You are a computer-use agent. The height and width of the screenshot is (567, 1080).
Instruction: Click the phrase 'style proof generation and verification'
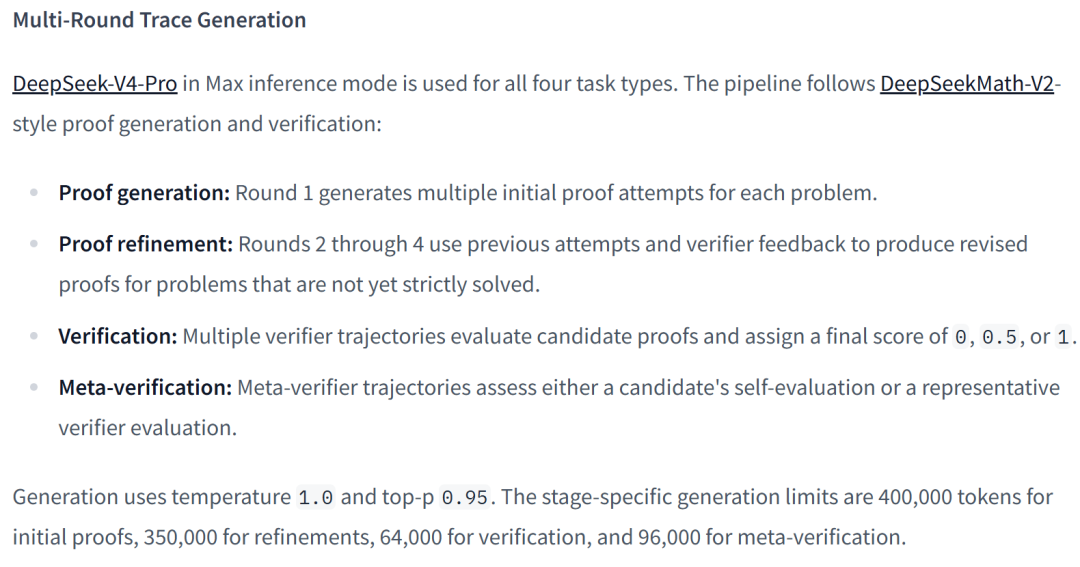(x=194, y=124)
